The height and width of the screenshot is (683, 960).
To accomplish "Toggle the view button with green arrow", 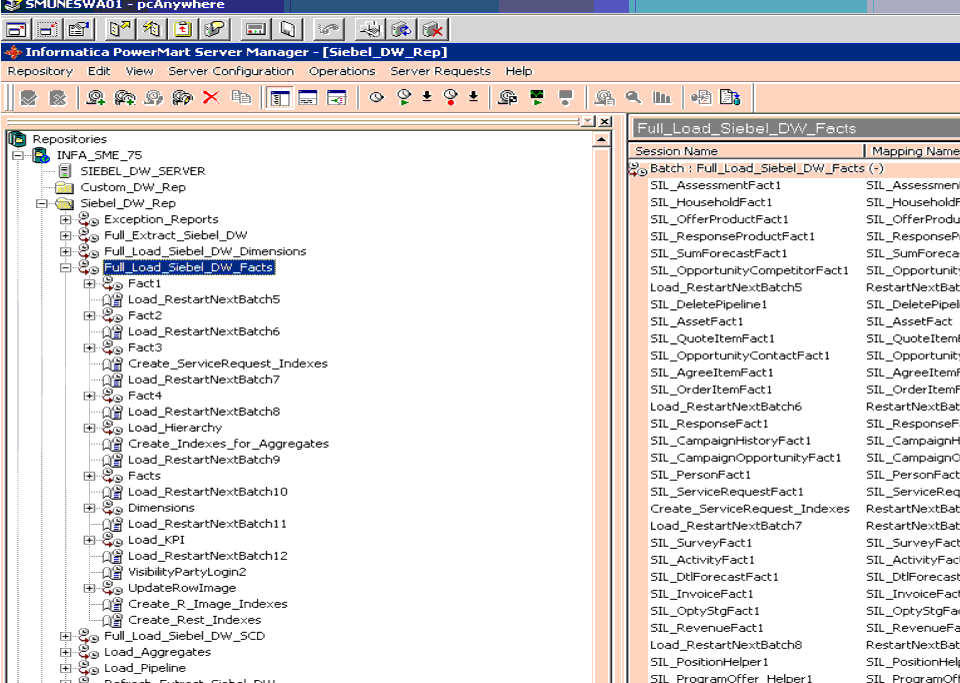I will (337, 97).
